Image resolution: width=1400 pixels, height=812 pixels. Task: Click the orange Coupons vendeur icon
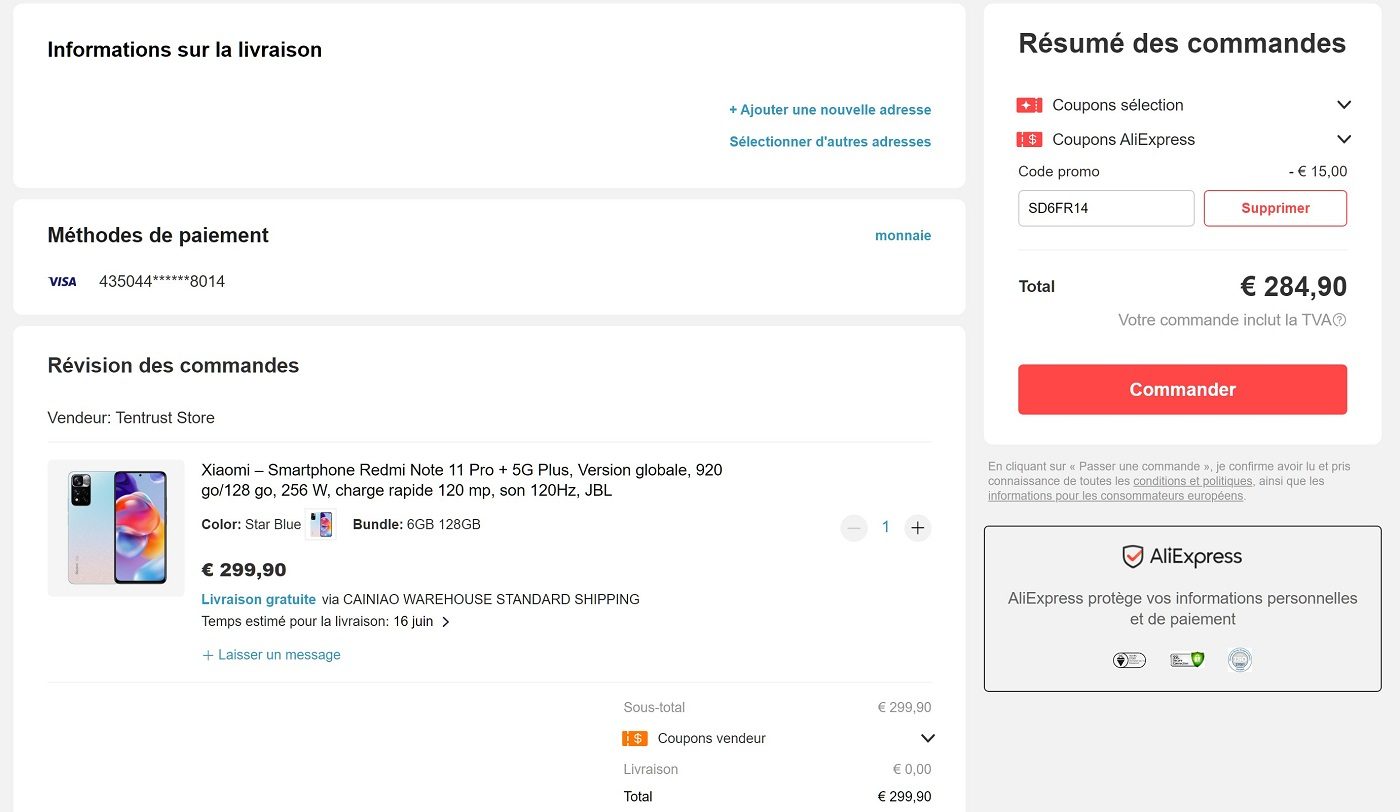635,739
